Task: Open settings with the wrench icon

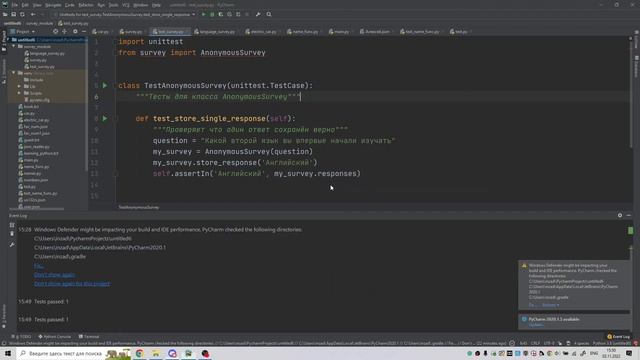Action: click(258, 14)
